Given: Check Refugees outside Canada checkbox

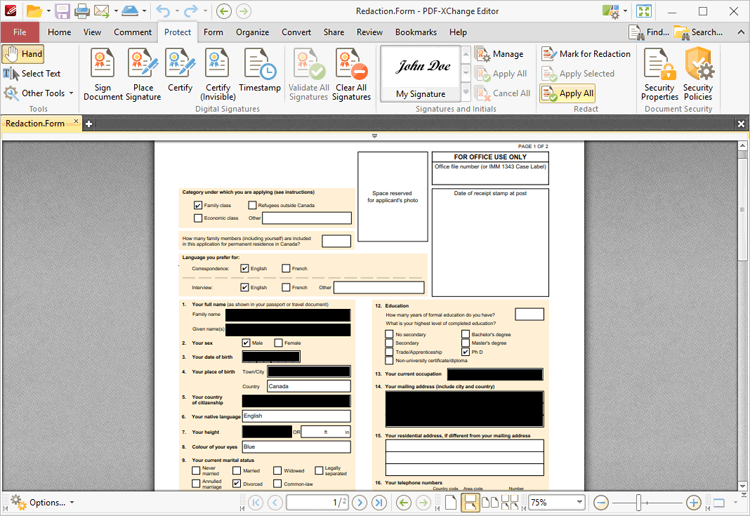Looking at the screenshot, I should 252,205.
